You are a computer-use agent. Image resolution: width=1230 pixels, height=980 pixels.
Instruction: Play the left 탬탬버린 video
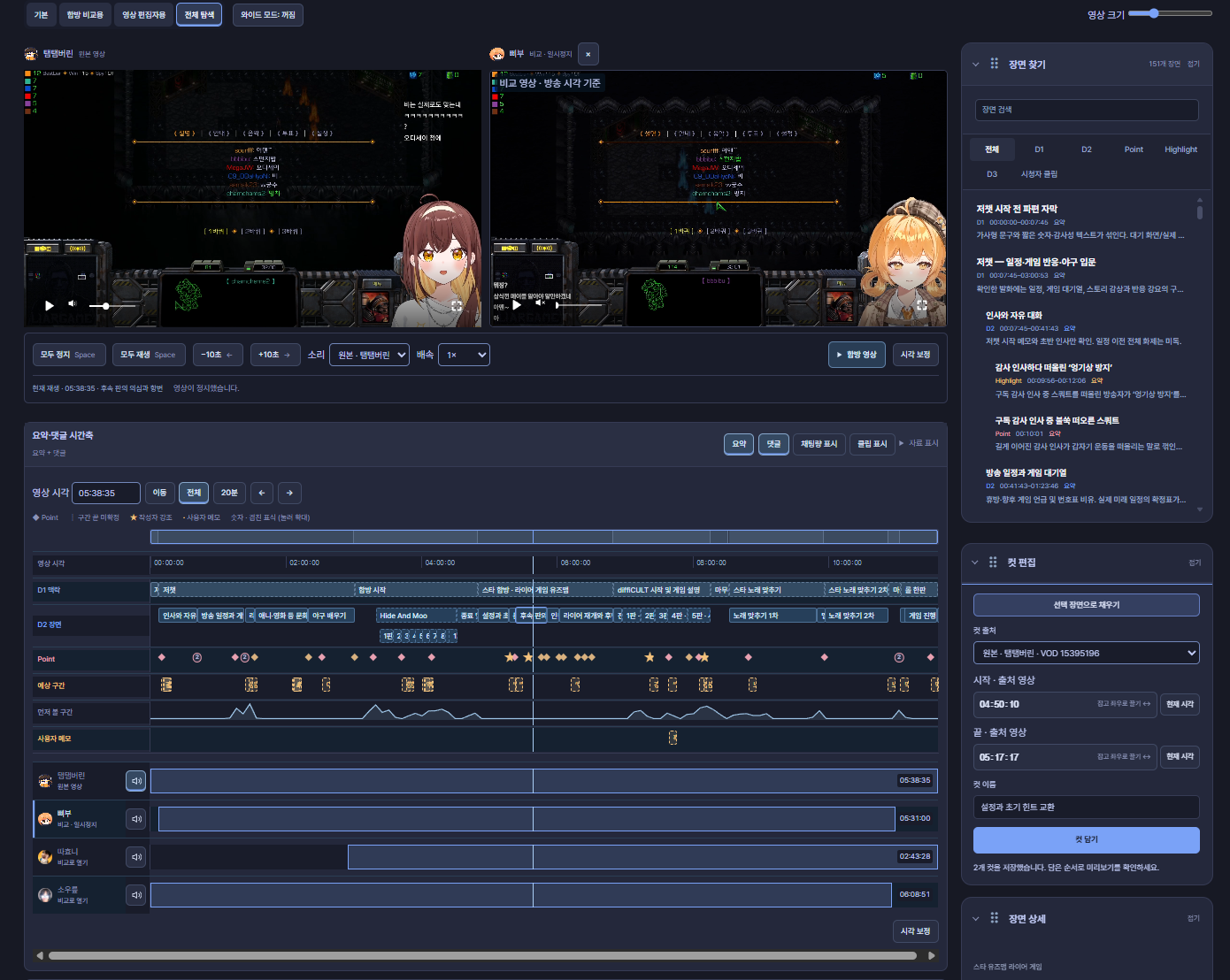(50, 305)
